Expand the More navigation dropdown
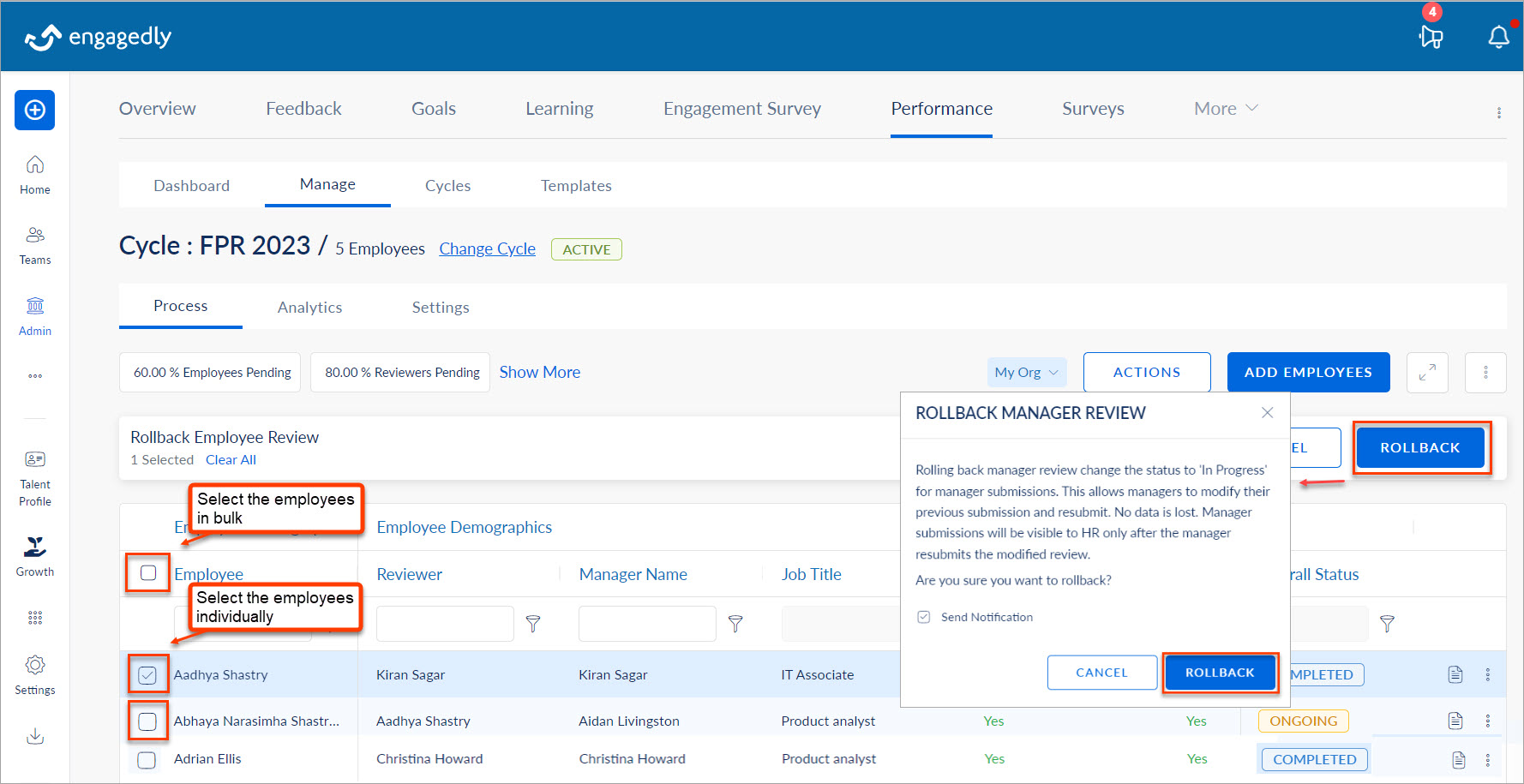 pos(1226,109)
